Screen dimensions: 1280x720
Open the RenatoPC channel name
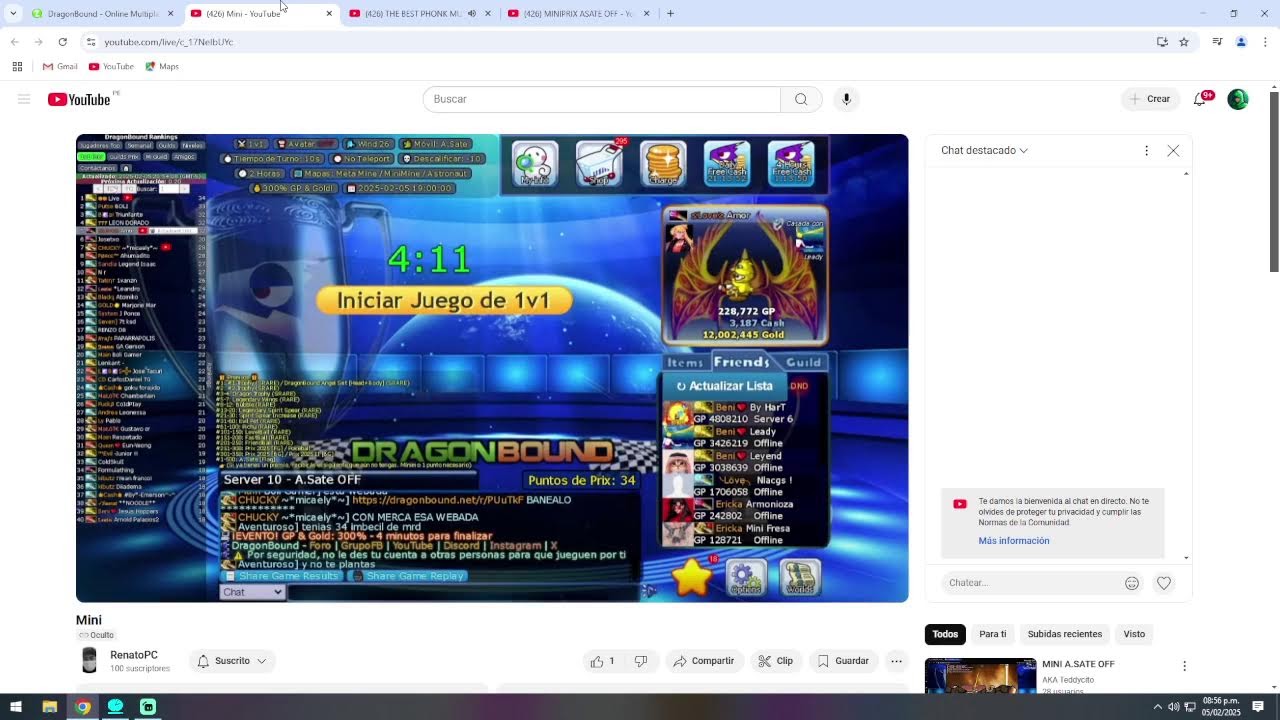pyautogui.click(x=133, y=655)
